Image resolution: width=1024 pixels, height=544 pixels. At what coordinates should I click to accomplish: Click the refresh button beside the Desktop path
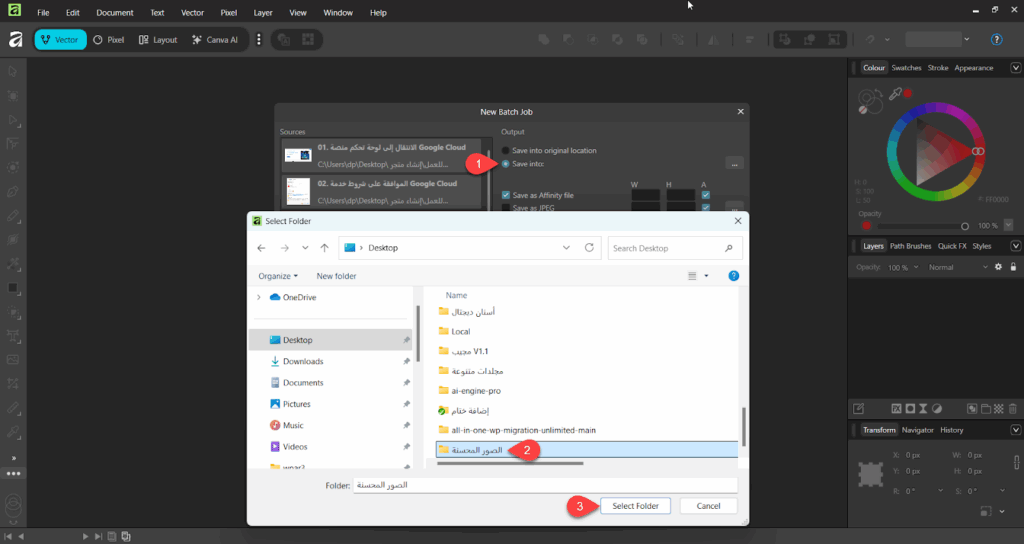(x=589, y=247)
